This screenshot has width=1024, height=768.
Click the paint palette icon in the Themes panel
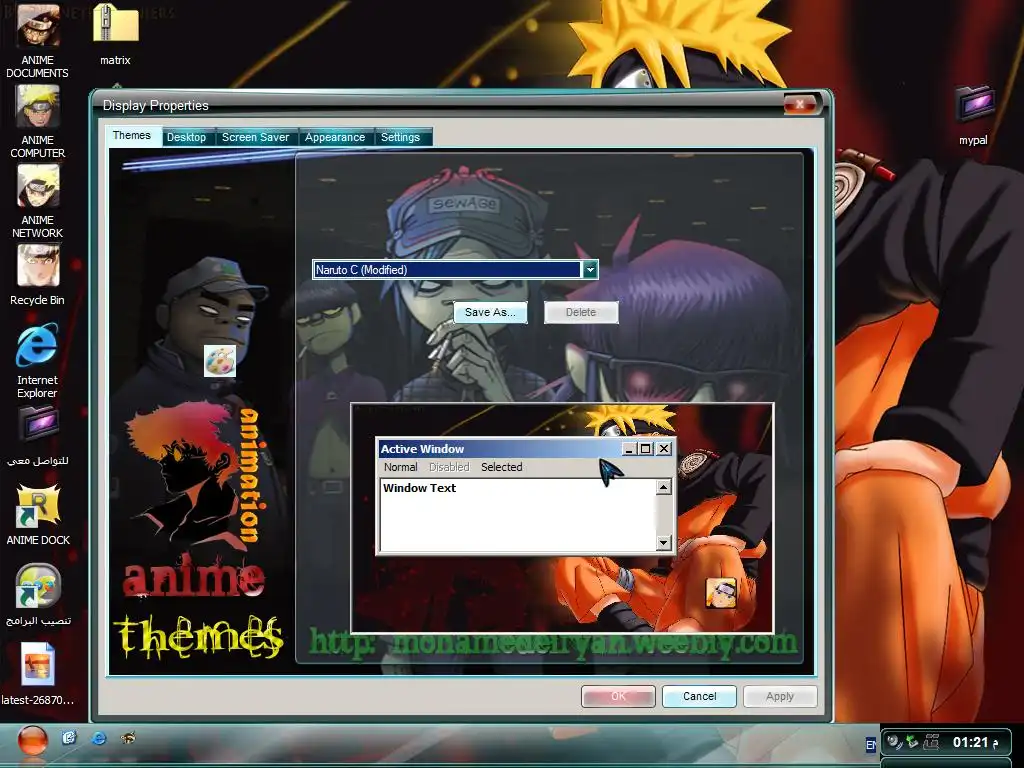point(219,361)
